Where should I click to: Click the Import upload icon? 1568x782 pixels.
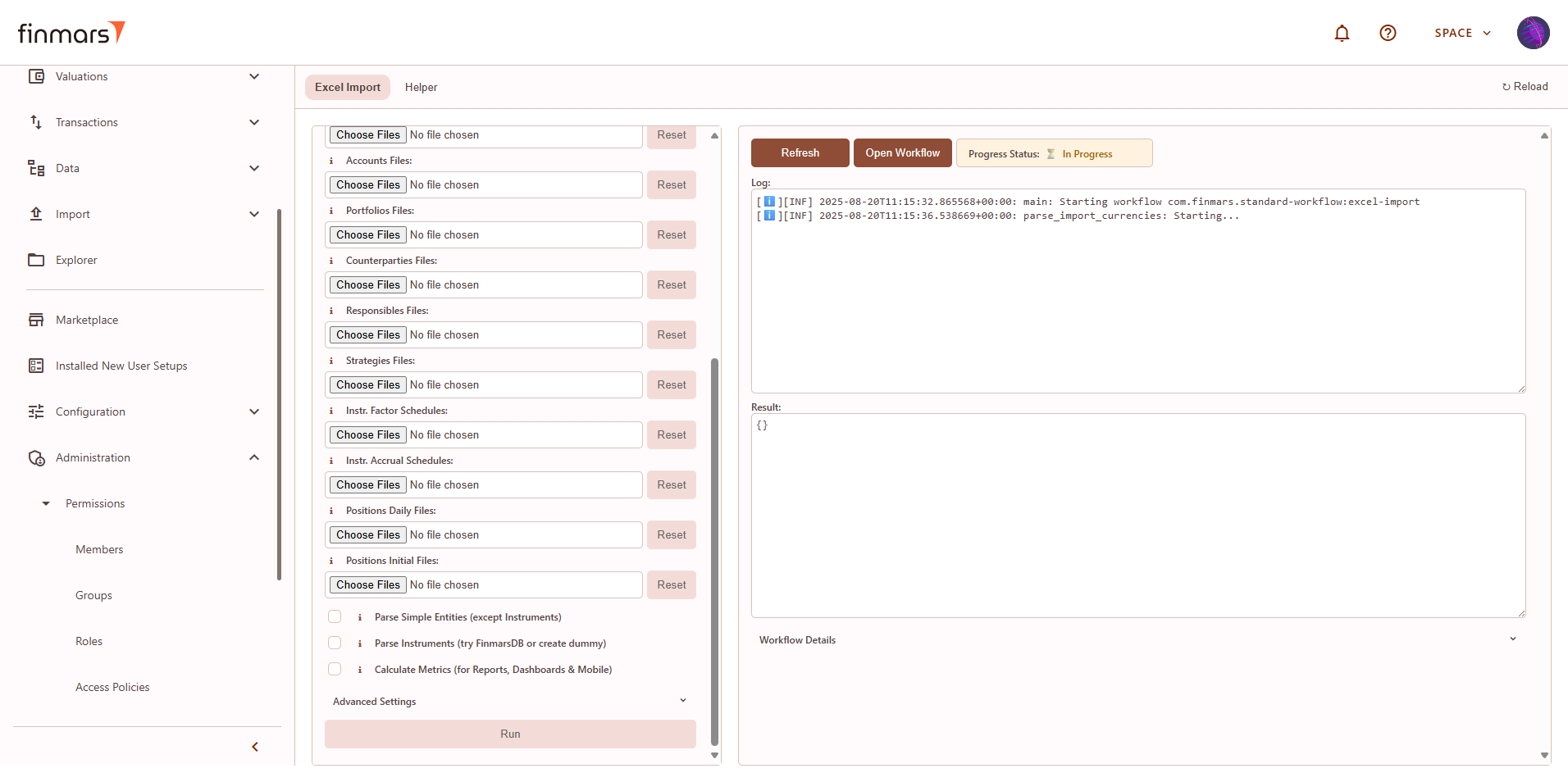pyautogui.click(x=36, y=214)
